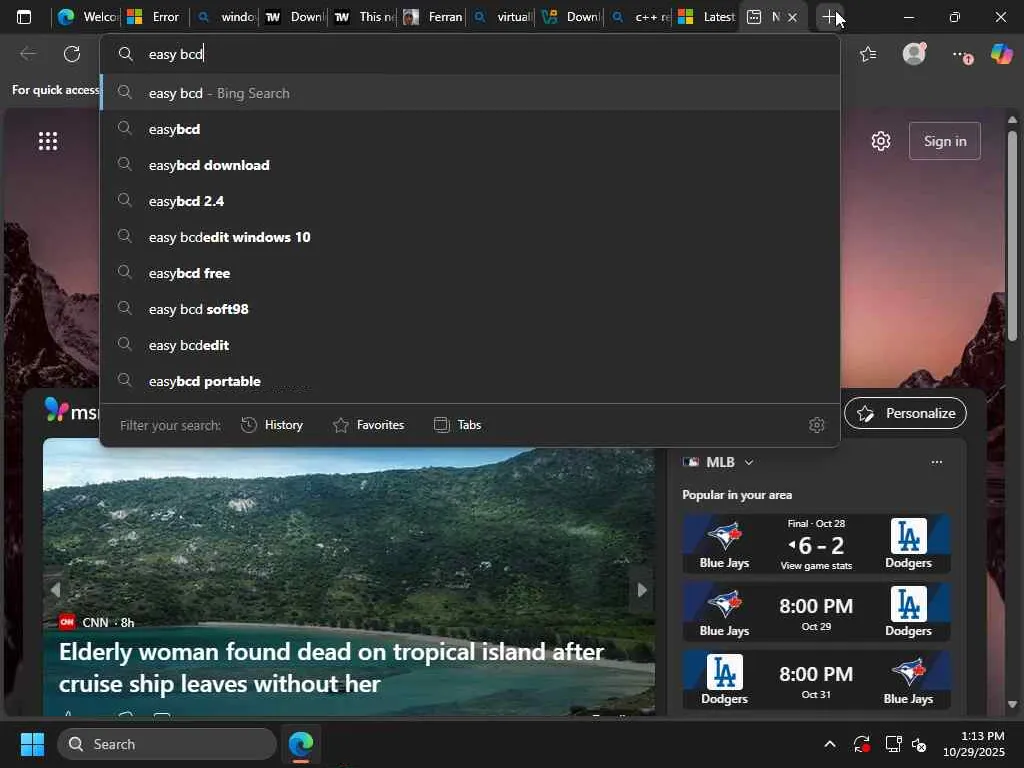Open the MSN apps grid launcher
Viewport: 1024px width, 768px height.
pyautogui.click(x=48, y=141)
